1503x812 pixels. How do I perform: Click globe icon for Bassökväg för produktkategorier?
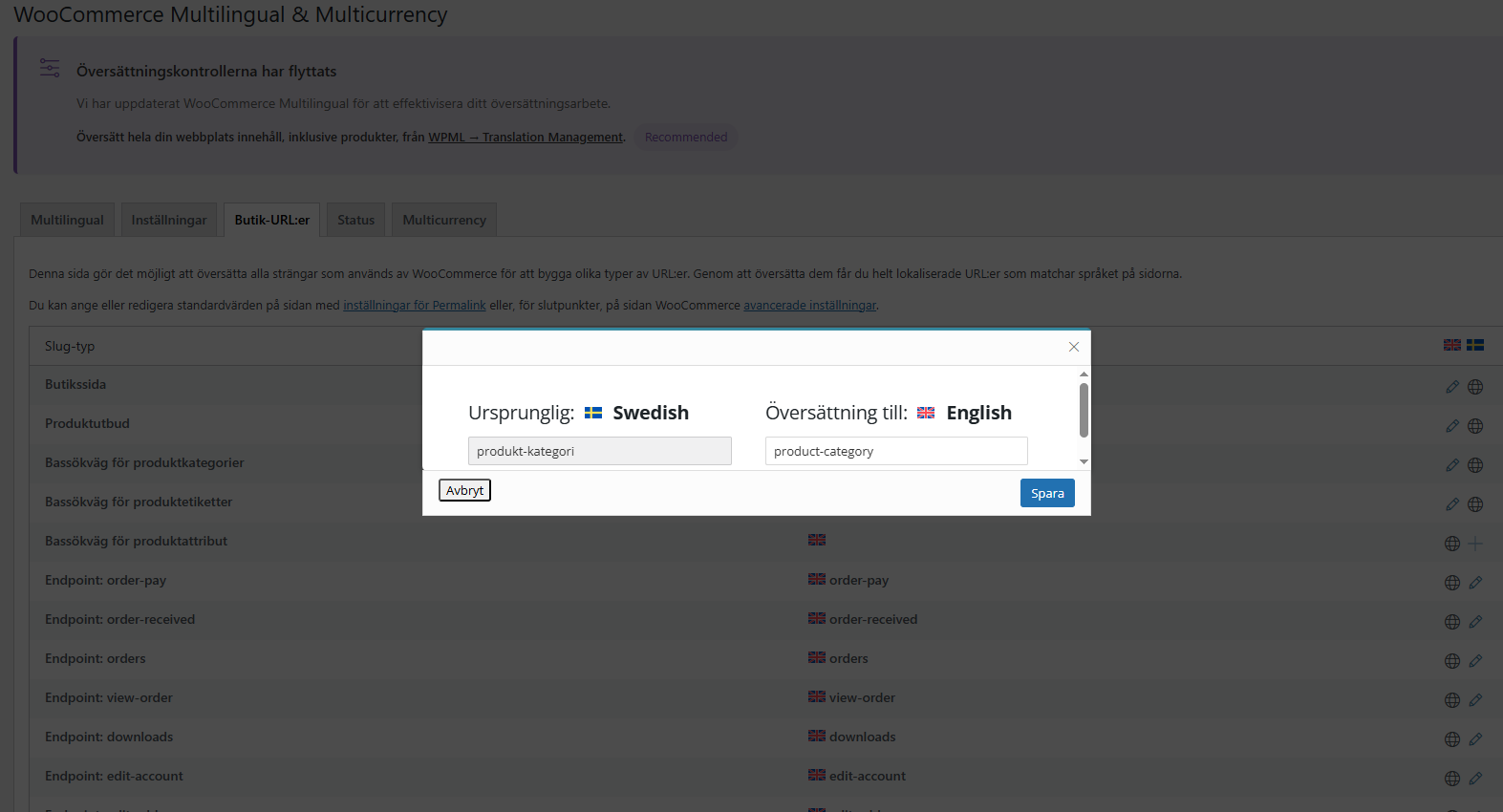(1475, 465)
